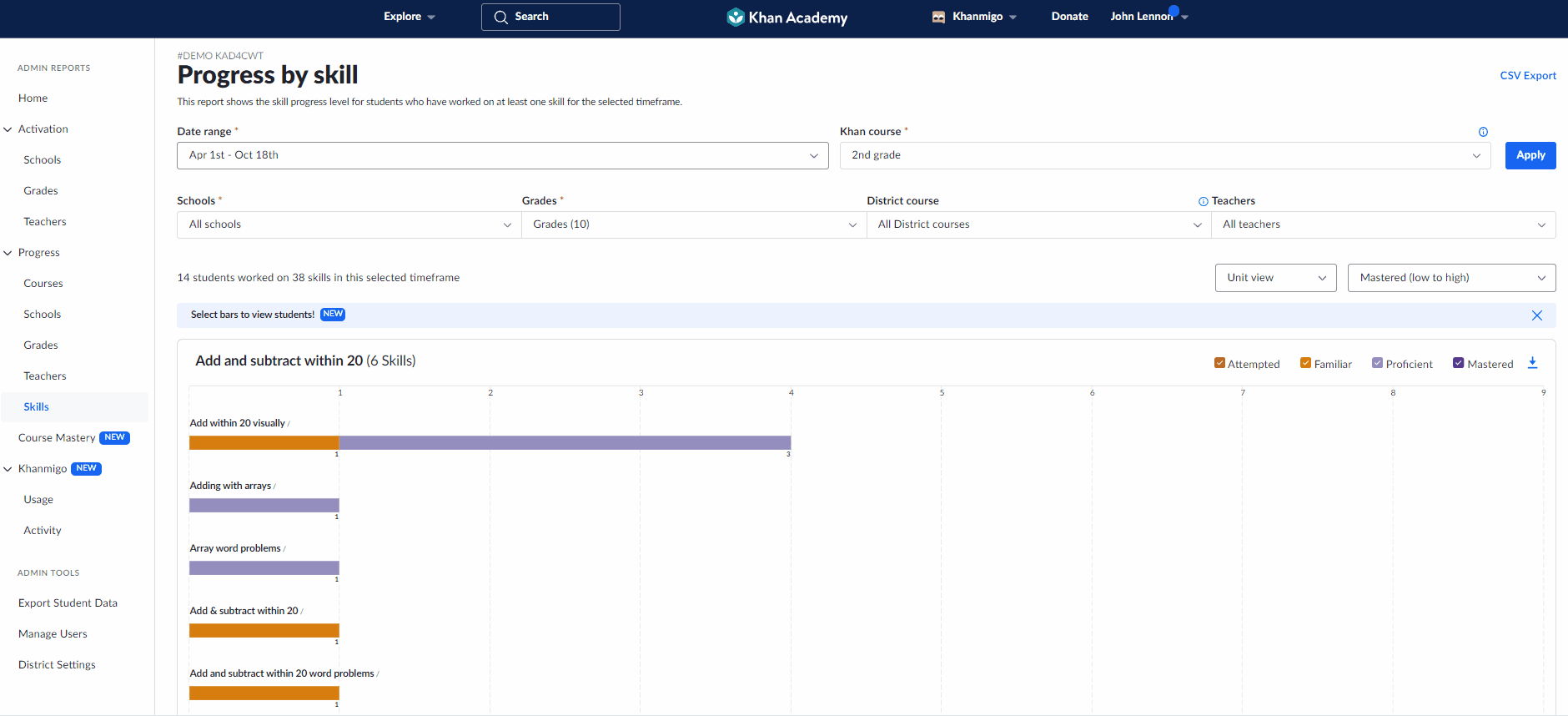Open the Mastered (low to high) sort dropdown
Viewport: 1568px width, 716px height.
1451,278
